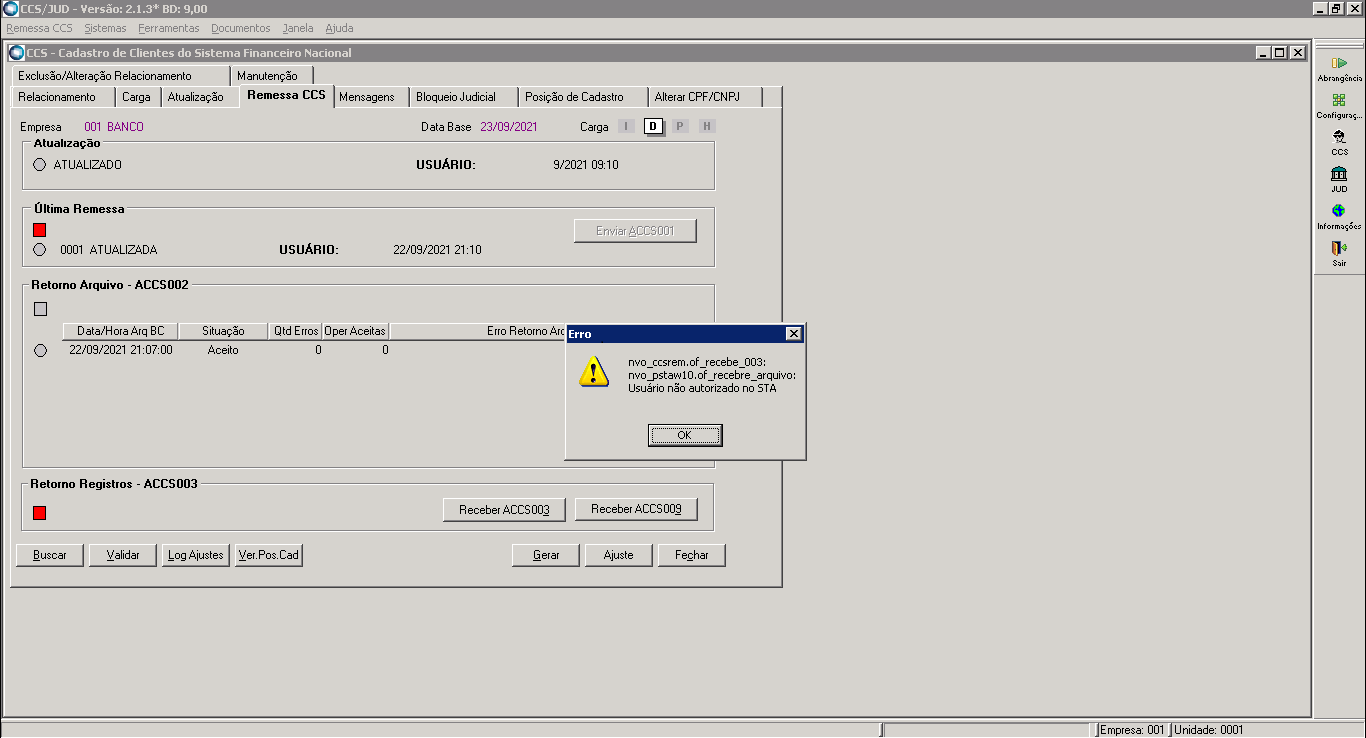Switch to Posição de Cadastro tab
This screenshot has width=1366, height=738.
(583, 97)
